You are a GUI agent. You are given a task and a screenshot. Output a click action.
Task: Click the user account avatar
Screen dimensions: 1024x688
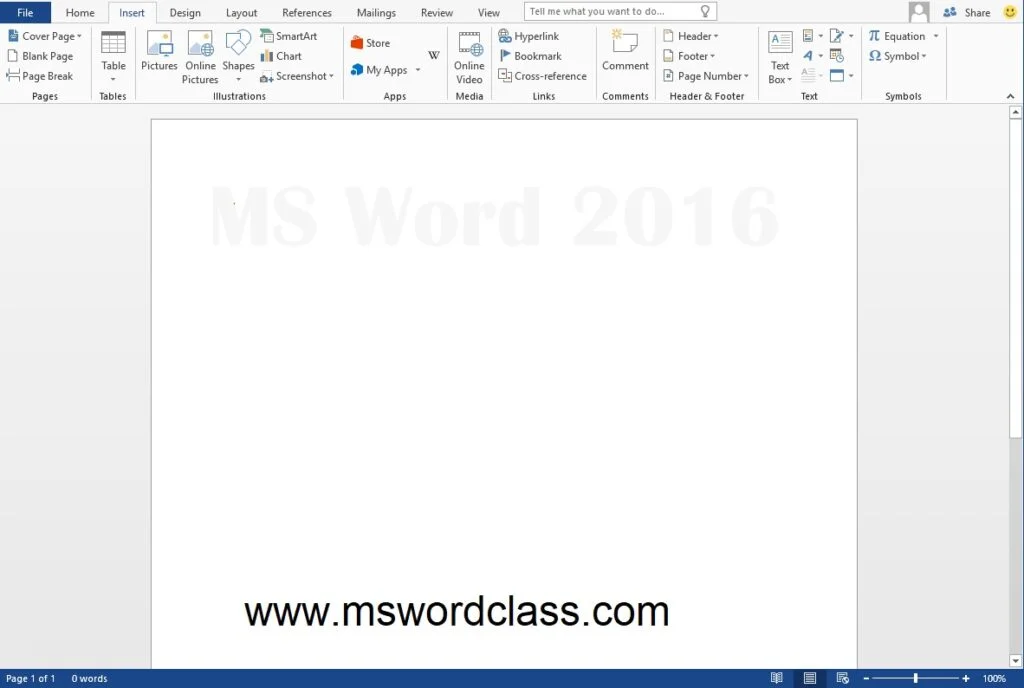pos(919,12)
